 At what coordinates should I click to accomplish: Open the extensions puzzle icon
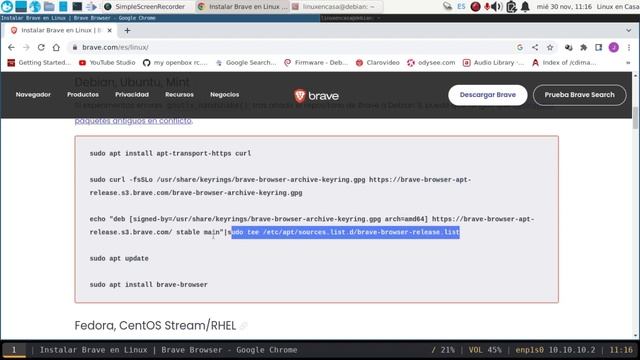point(584,47)
